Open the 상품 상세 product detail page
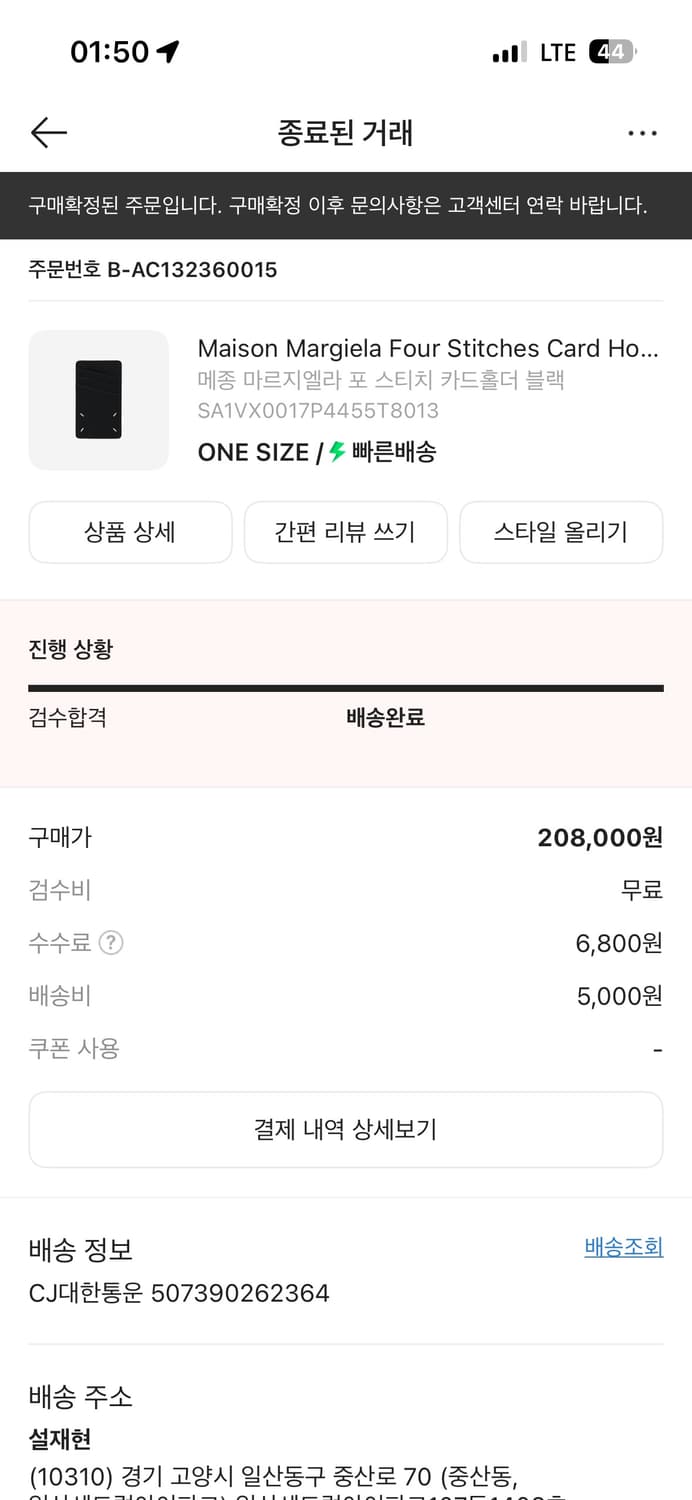The image size is (692, 1500). [130, 532]
